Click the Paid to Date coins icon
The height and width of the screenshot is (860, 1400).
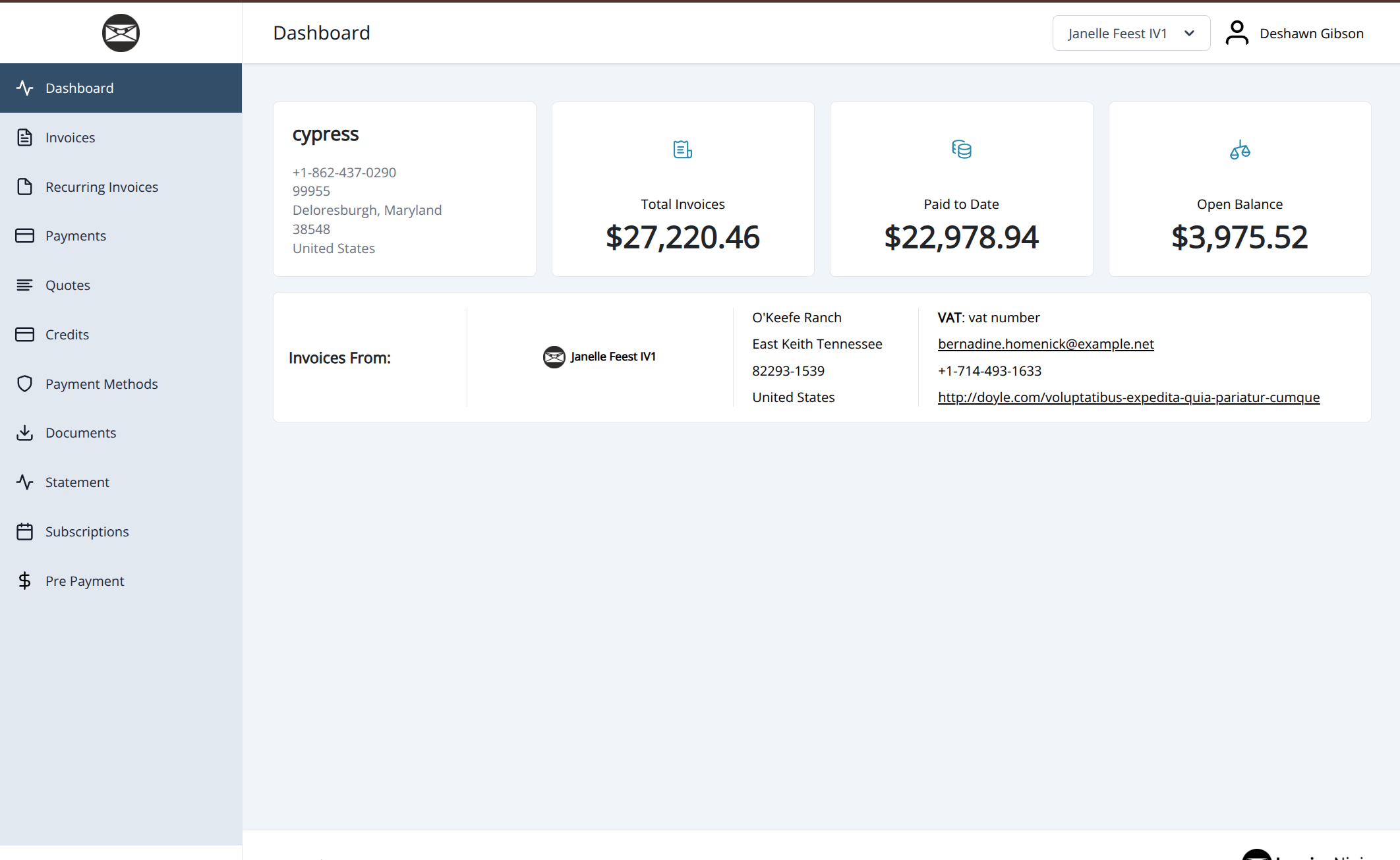tap(962, 150)
